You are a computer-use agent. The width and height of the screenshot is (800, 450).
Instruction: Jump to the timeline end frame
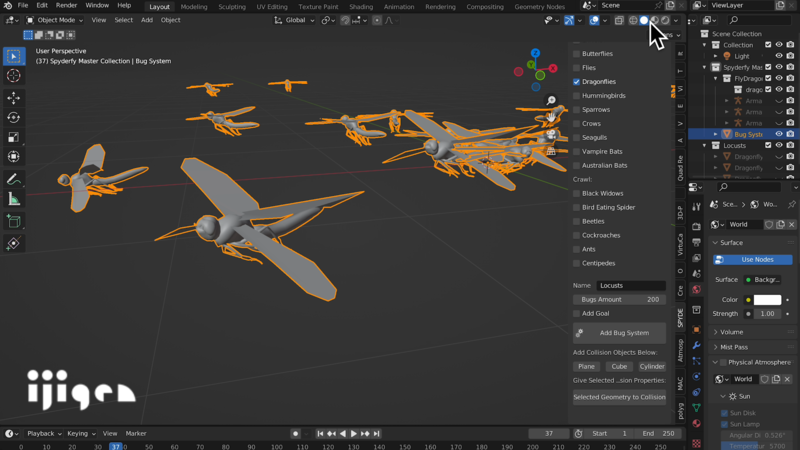(x=377, y=433)
